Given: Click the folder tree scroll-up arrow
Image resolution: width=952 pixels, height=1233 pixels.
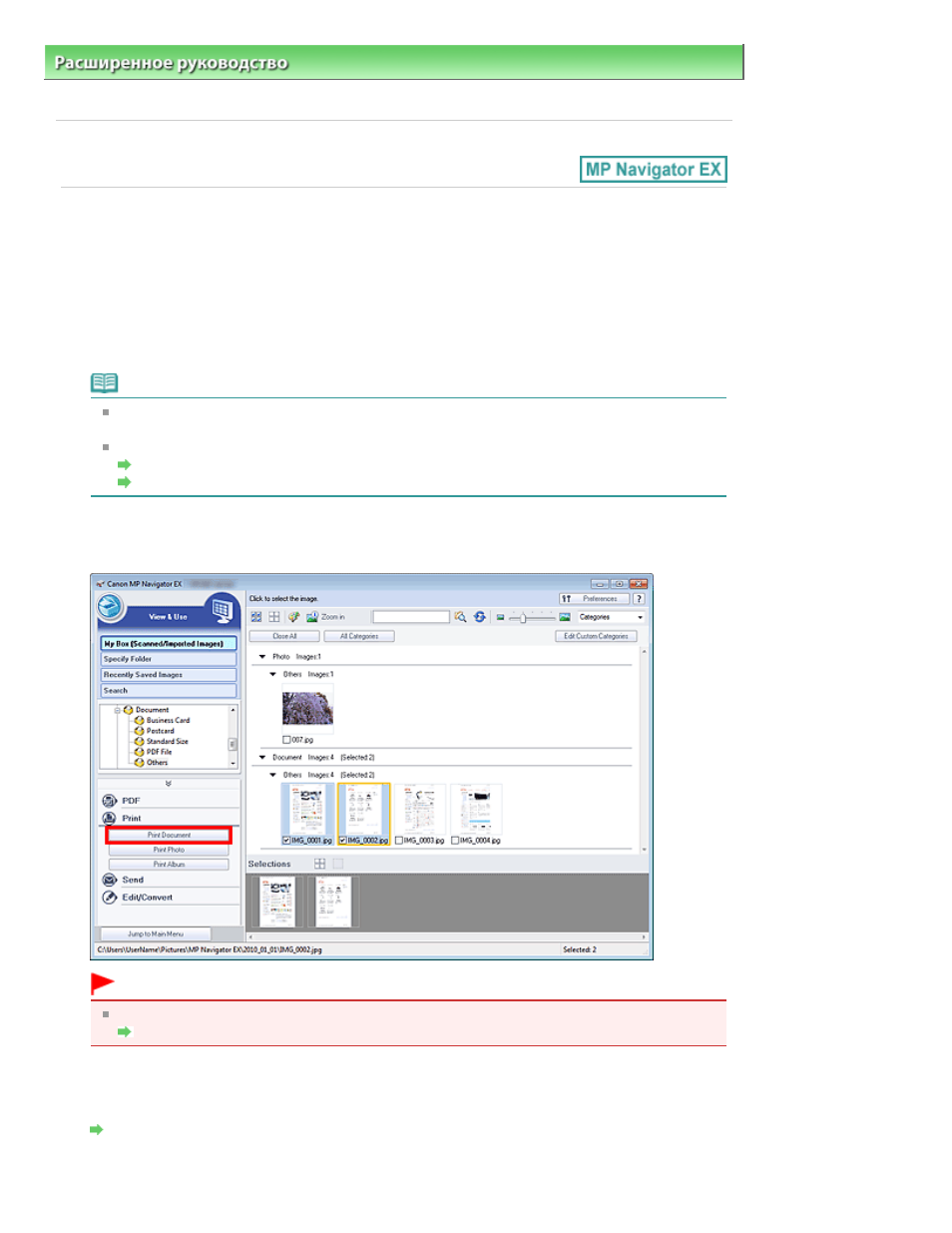Looking at the screenshot, I should click(x=234, y=710).
